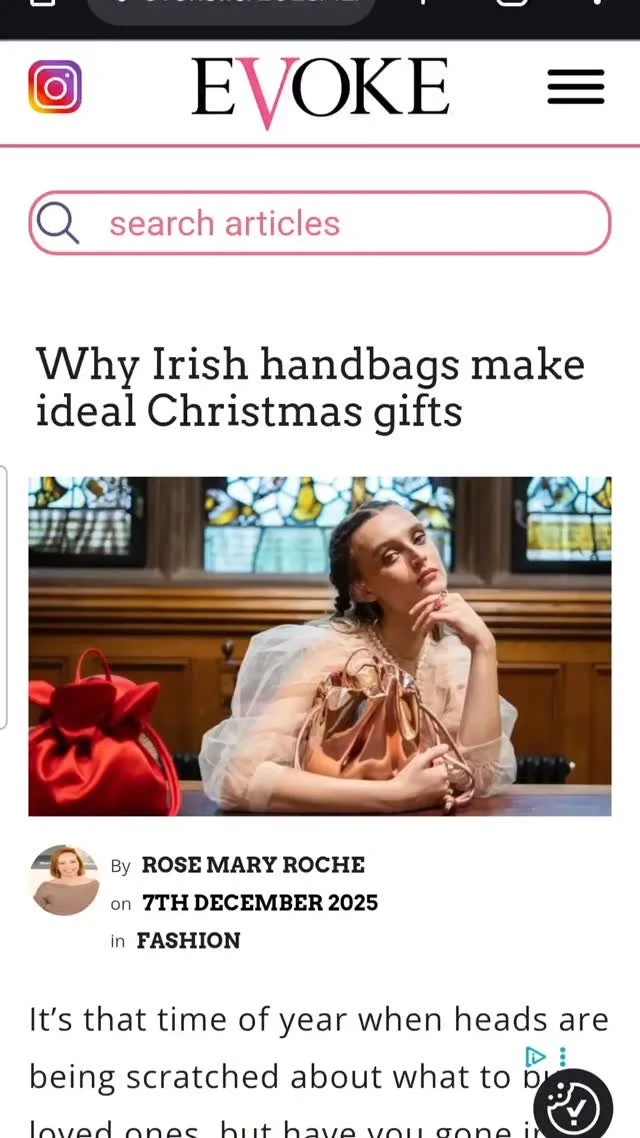The image size is (640, 1138).
Task: Tap the browser home icon
Action: (x=44, y=3)
